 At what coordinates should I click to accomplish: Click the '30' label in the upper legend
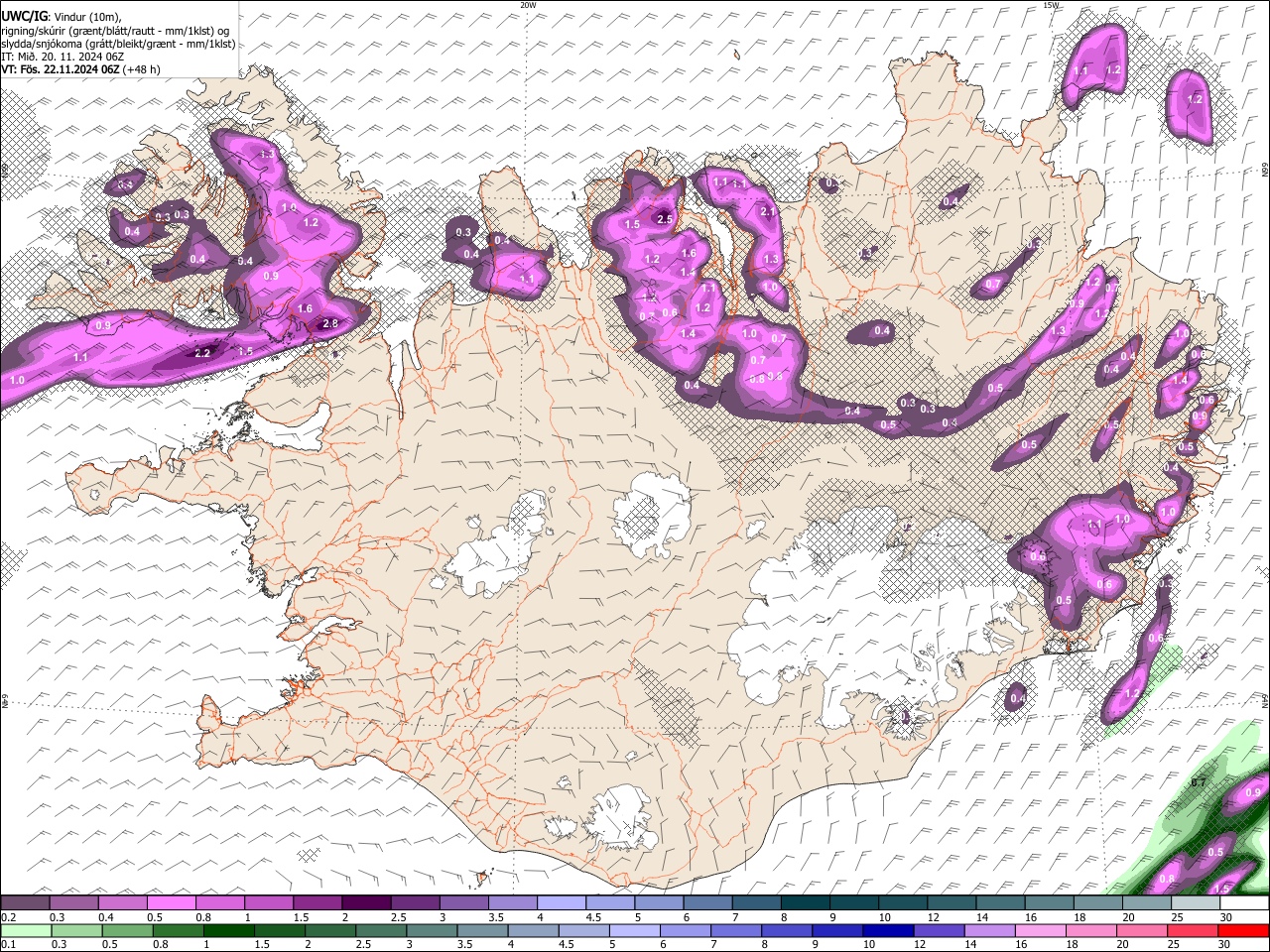[x=1226, y=917]
